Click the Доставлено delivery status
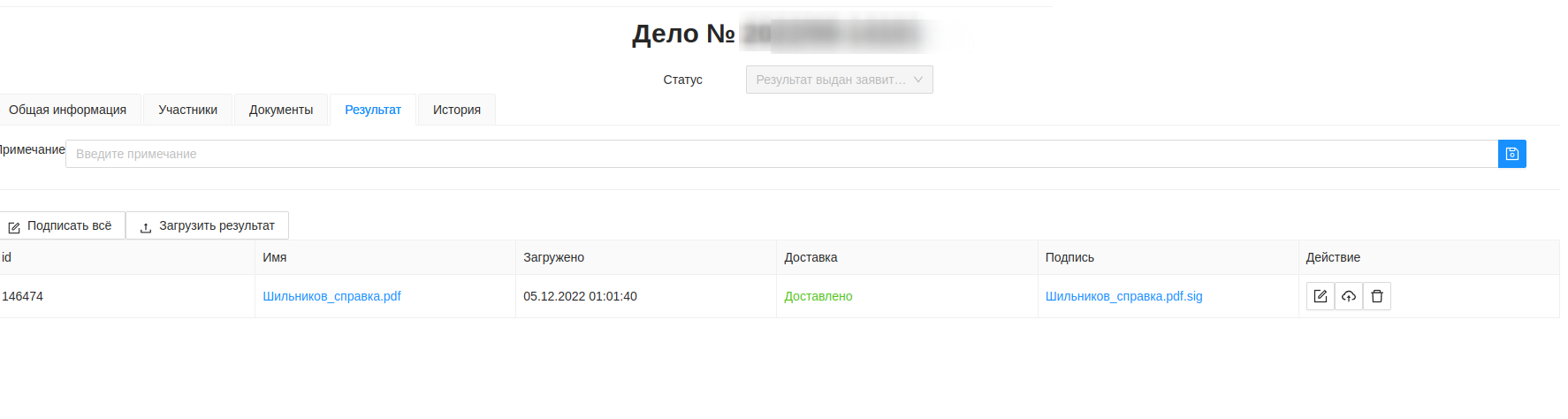This screenshot has height=419, width=1568. tap(818, 296)
